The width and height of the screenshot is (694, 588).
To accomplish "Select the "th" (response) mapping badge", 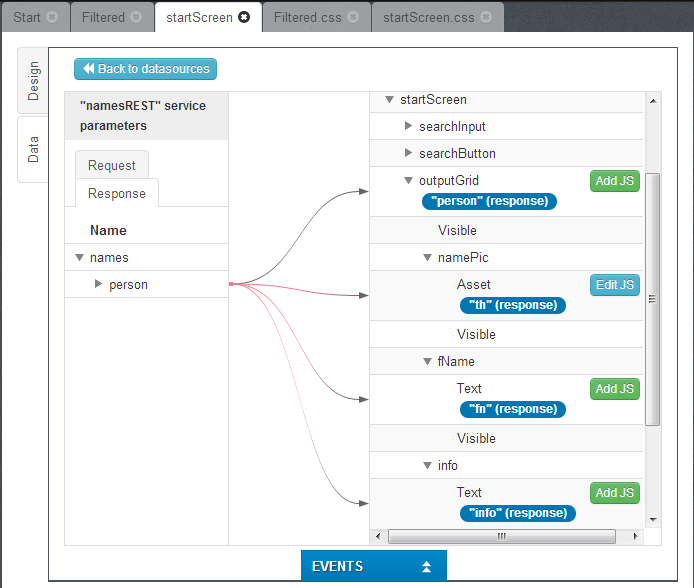I will pos(512,305).
